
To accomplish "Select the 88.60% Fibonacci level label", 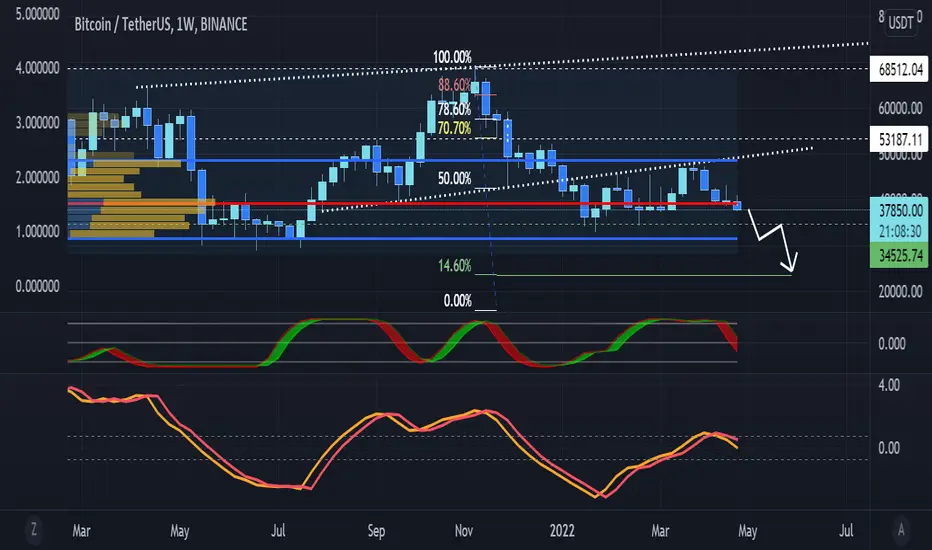I will pyautogui.click(x=454, y=85).
